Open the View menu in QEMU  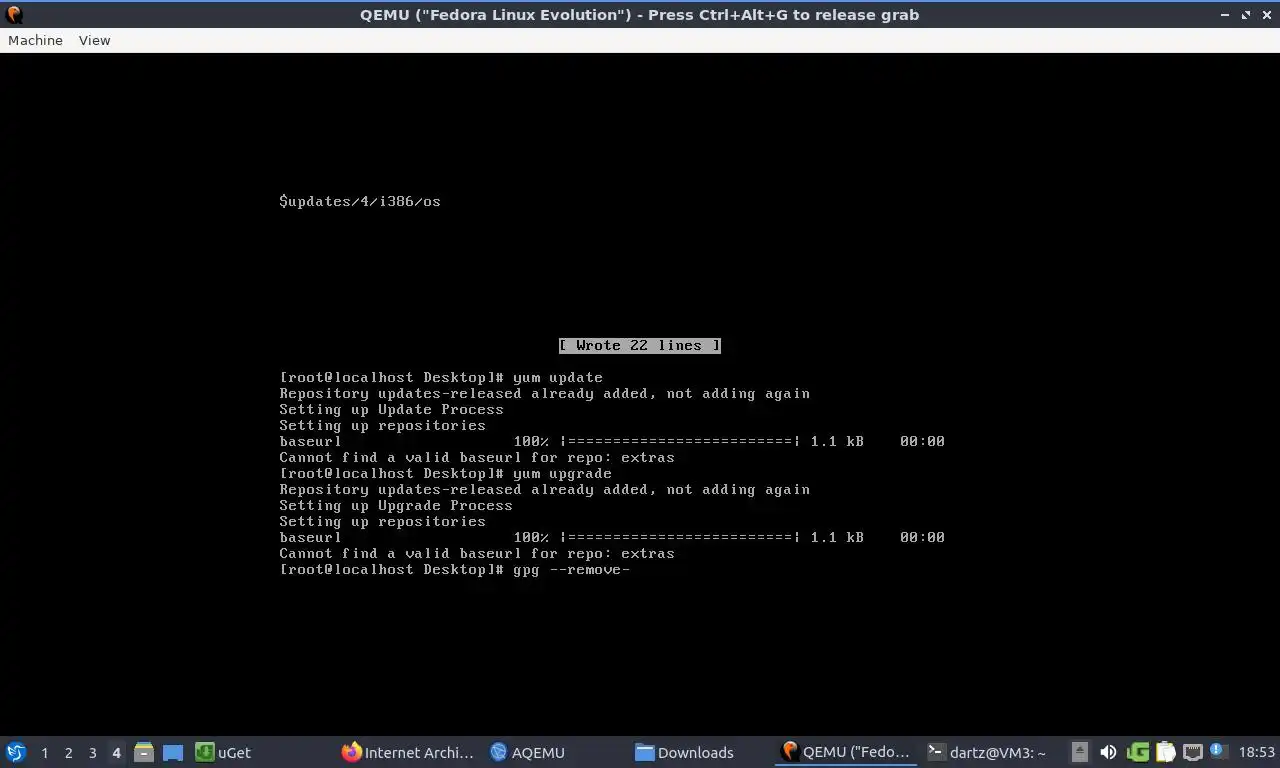pyautogui.click(x=94, y=40)
